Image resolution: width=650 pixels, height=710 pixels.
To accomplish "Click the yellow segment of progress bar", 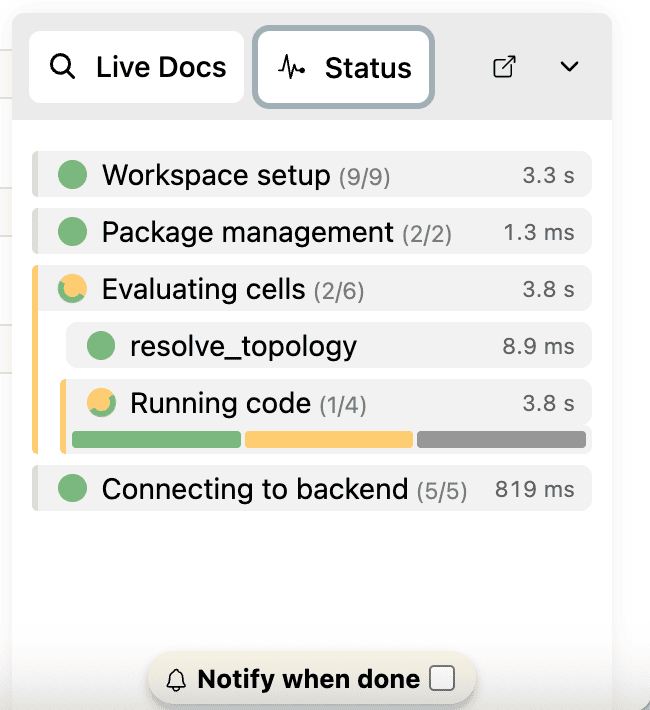I will 329,440.
